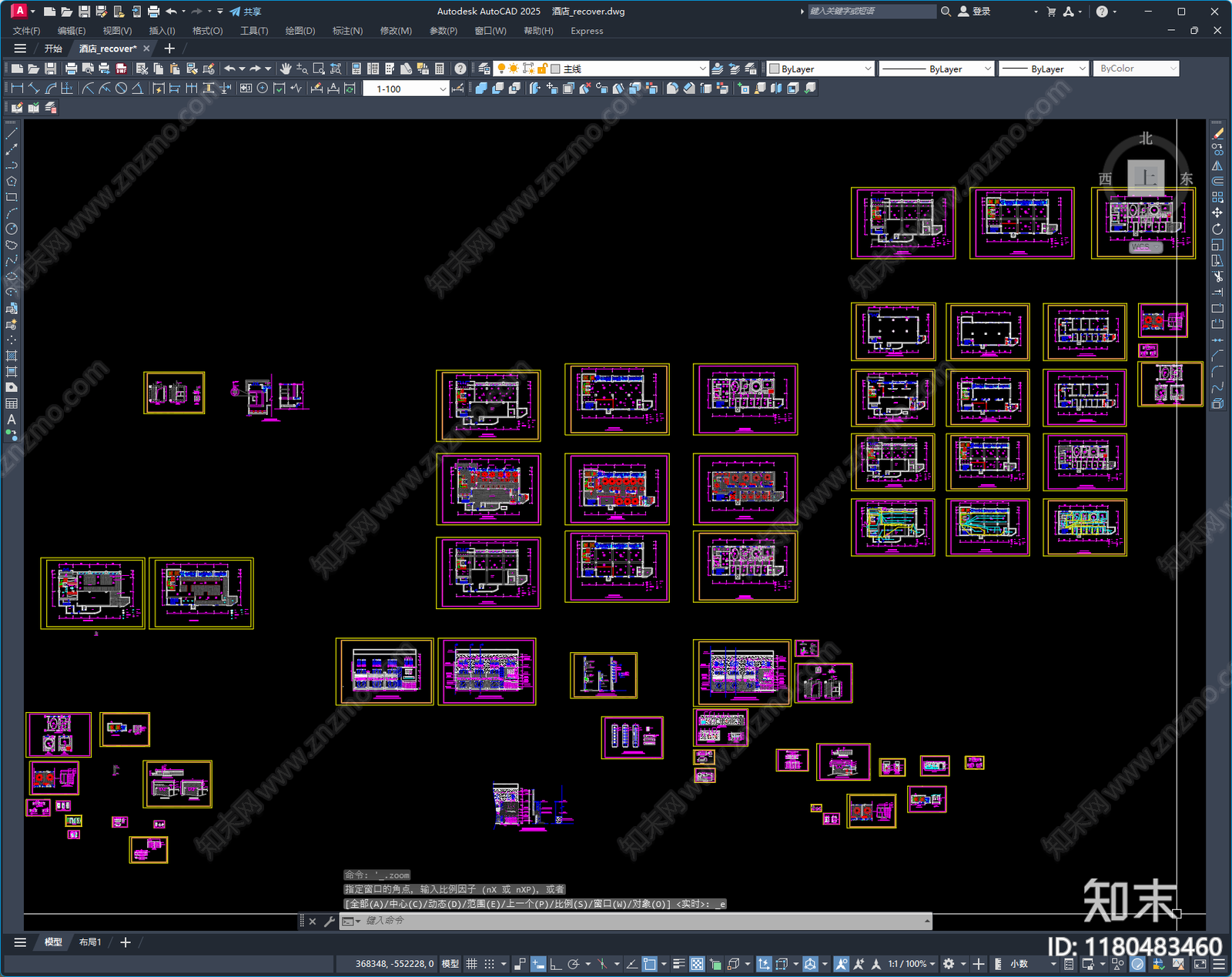
Task: Open the 编辑(E) menu
Action: (72, 31)
